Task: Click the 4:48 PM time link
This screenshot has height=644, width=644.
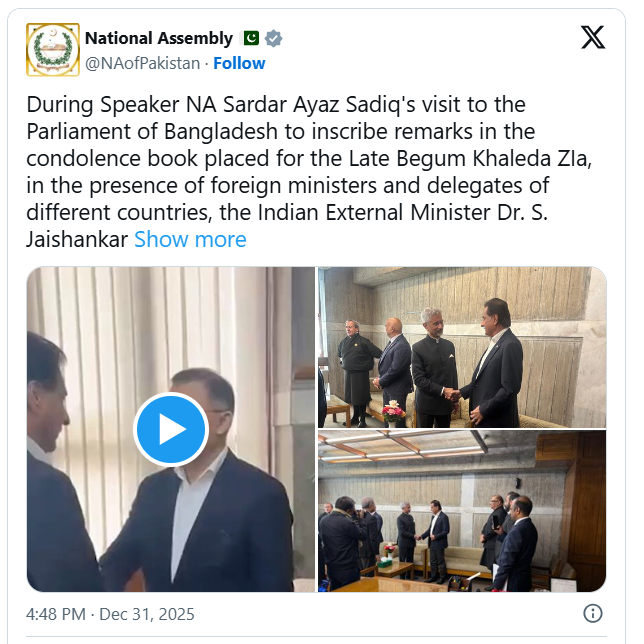Action: 58,614
